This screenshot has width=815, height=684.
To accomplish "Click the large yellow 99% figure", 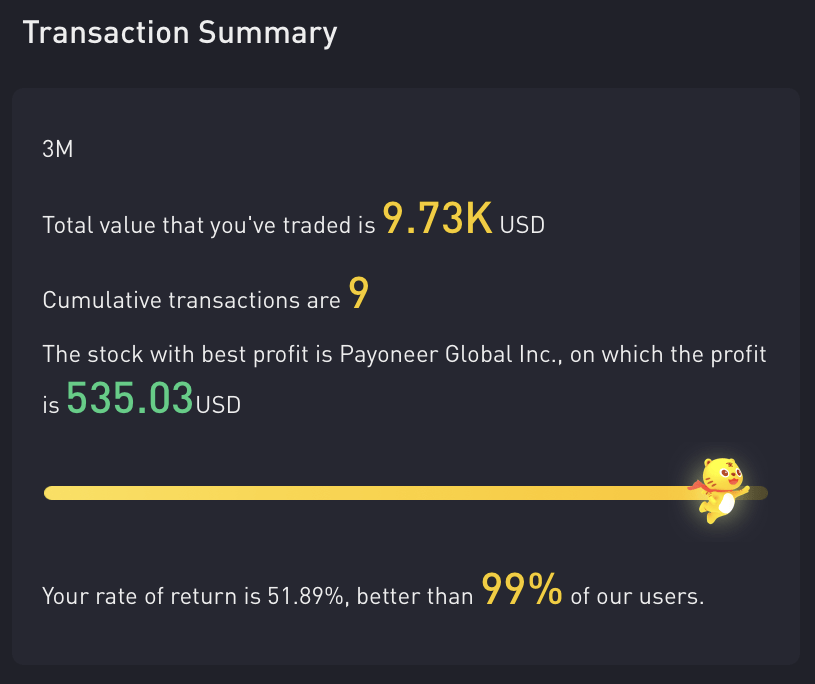I will [522, 590].
